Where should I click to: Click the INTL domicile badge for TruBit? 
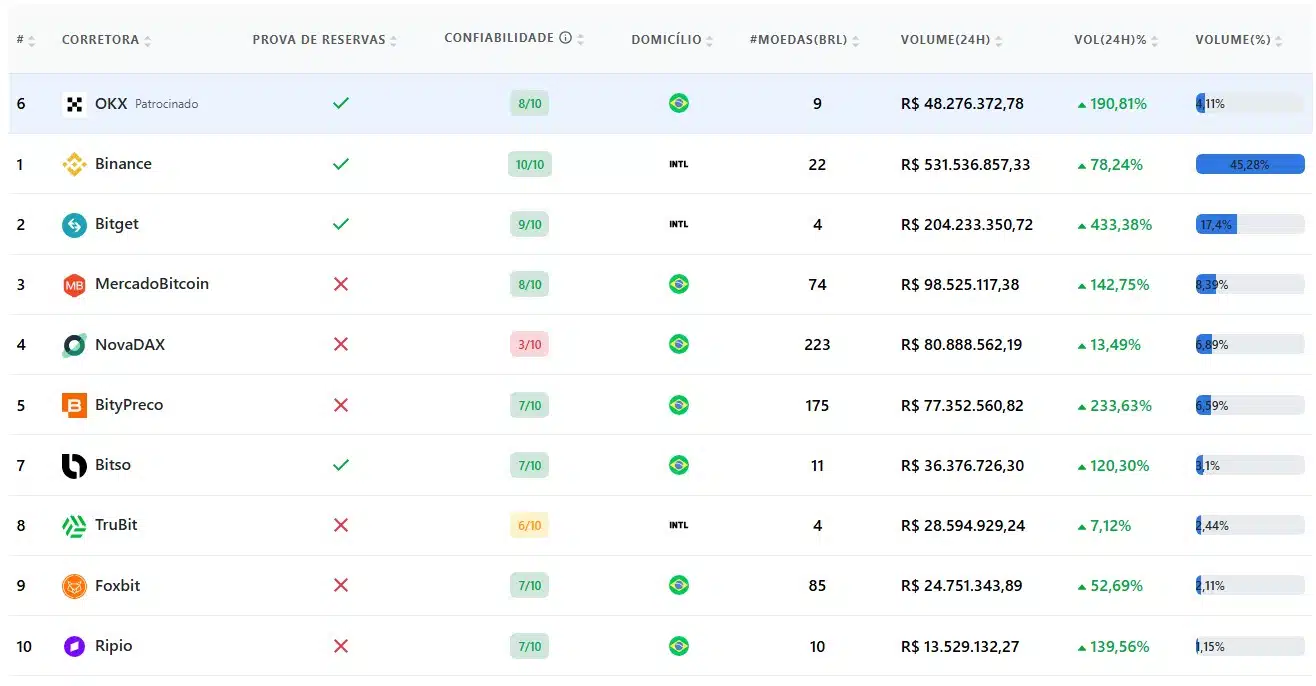coord(679,525)
